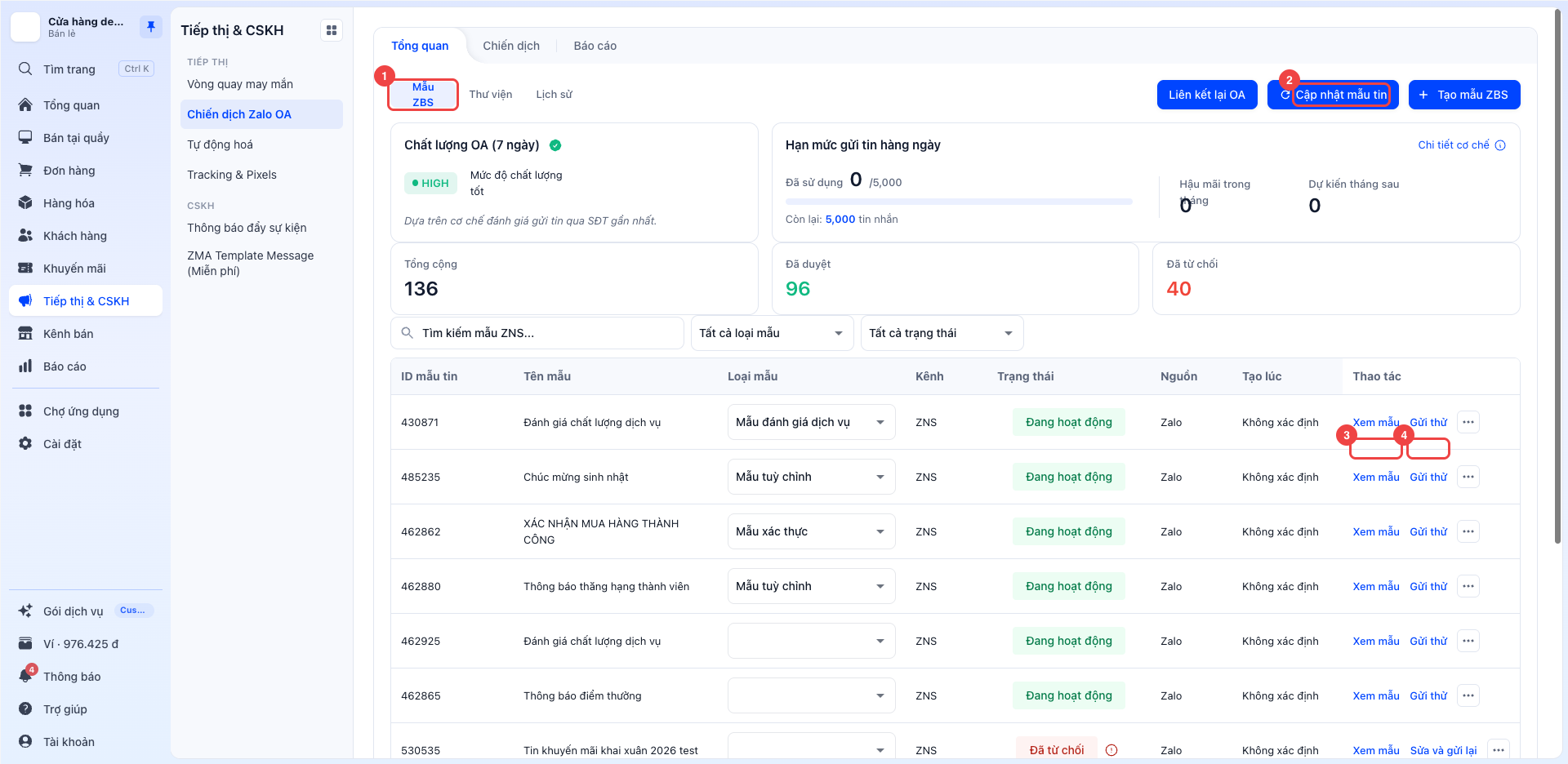Click info icon next to Chi tiết cơ chế
Image resolution: width=1568 pixels, height=764 pixels.
(1500, 145)
